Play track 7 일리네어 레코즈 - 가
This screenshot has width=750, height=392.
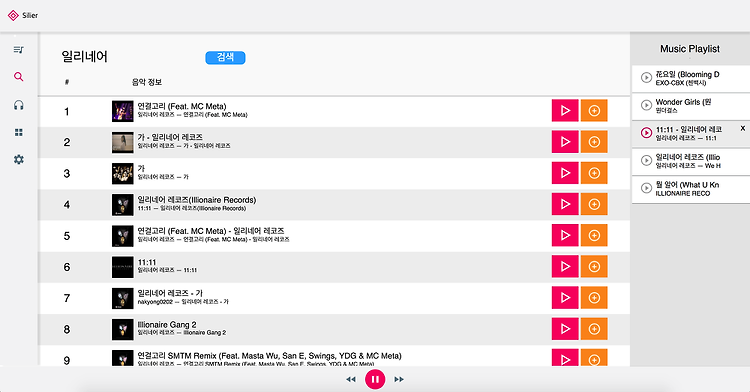click(x=565, y=298)
